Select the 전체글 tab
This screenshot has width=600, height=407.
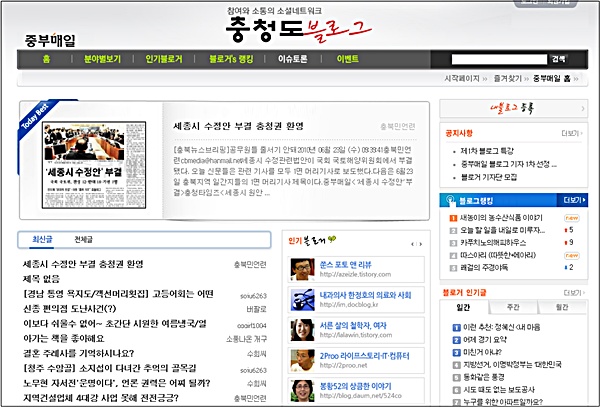(x=83, y=239)
